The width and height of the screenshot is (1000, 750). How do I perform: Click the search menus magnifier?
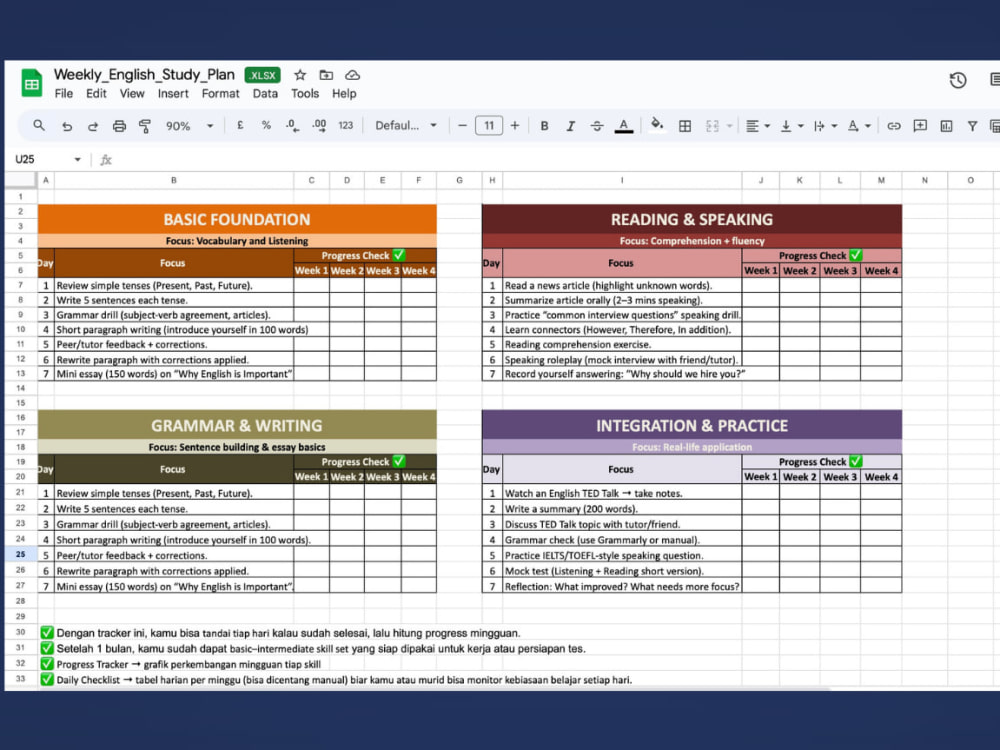click(x=39, y=126)
